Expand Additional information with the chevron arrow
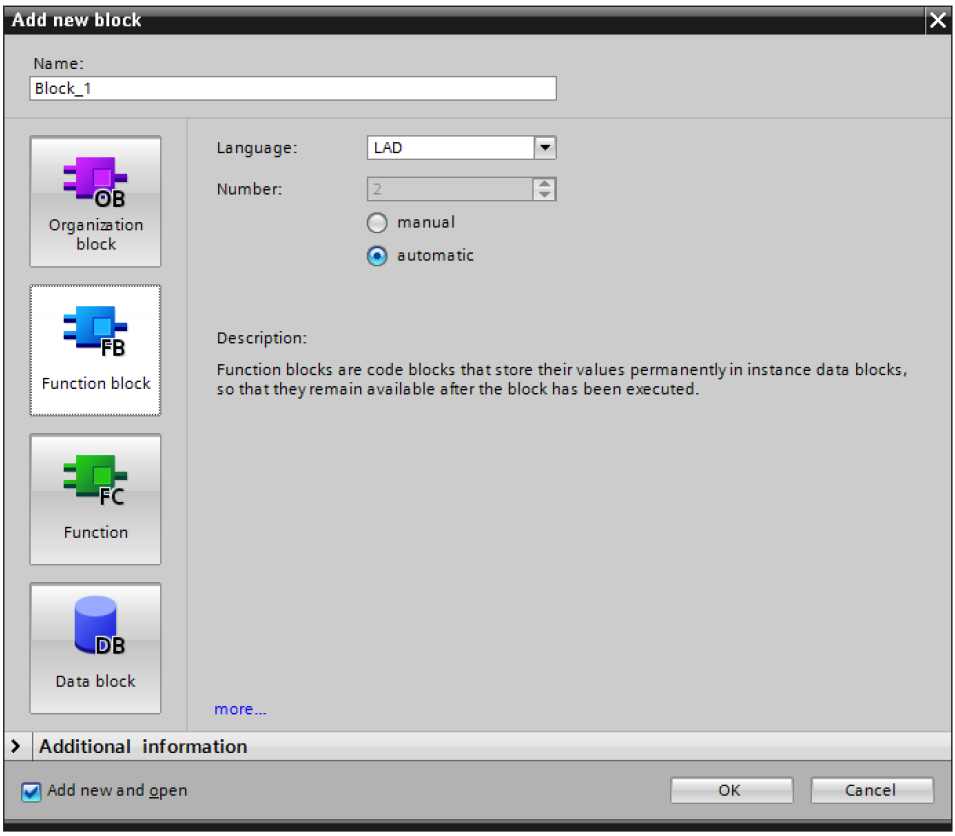The height and width of the screenshot is (836, 955). 16,746
